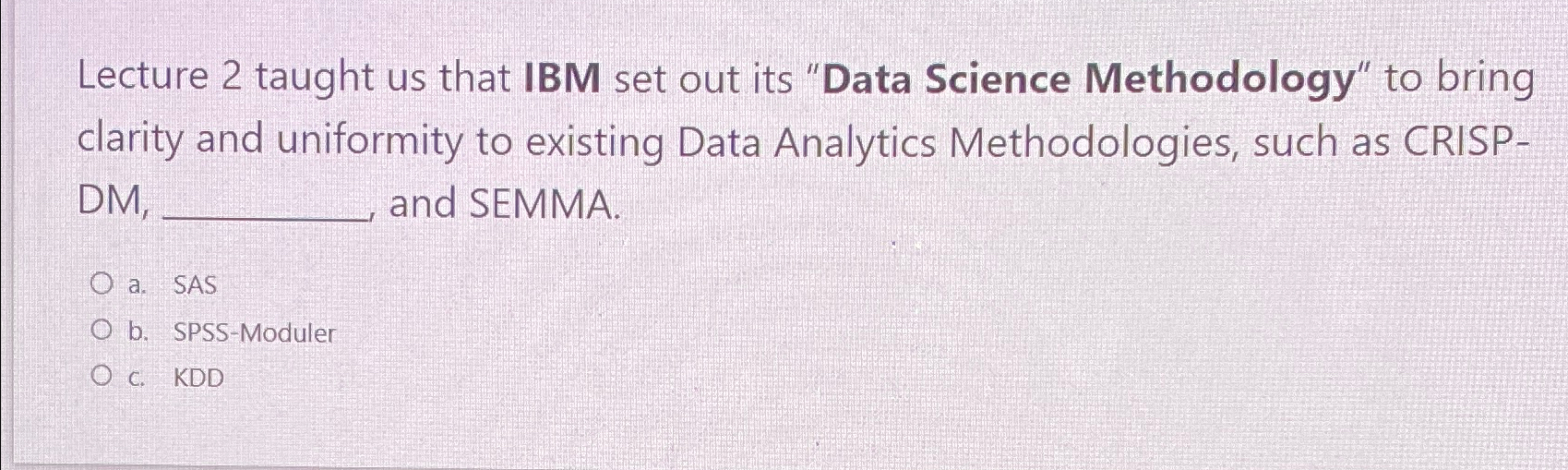Click the word 'clarity' starting the second line
Screen dimensions: 1568x470
(x=131, y=142)
